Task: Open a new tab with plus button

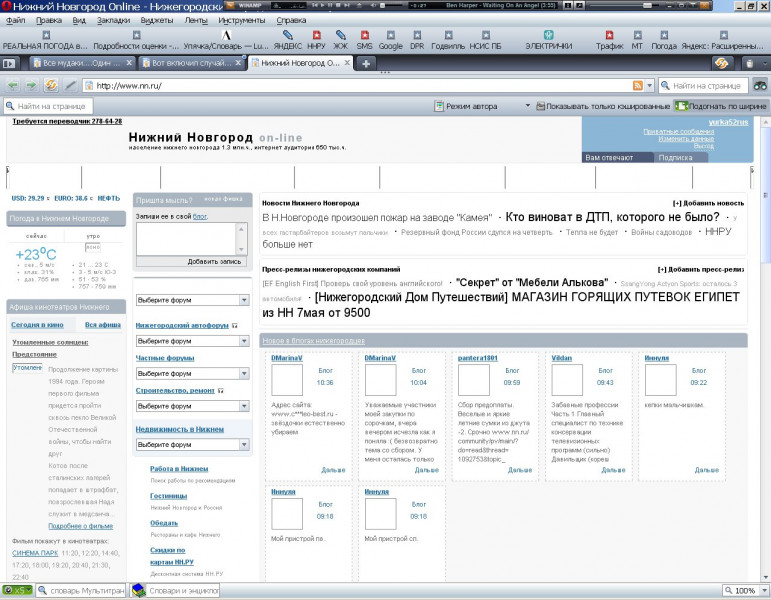Action: pyautogui.click(x=367, y=63)
